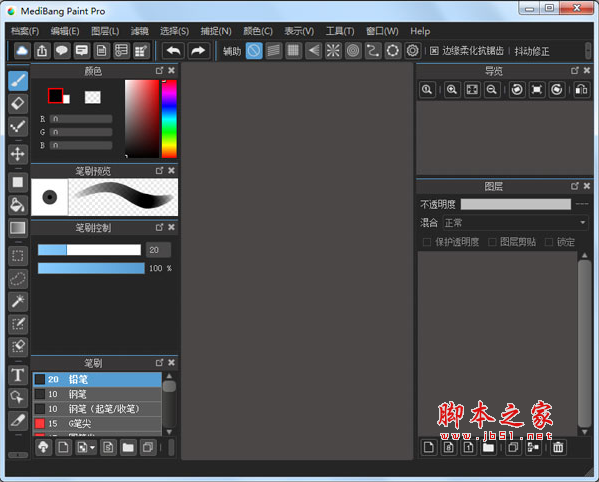This screenshot has width=599, height=482.
Task: Enable radial snap
Action: click(x=333, y=51)
